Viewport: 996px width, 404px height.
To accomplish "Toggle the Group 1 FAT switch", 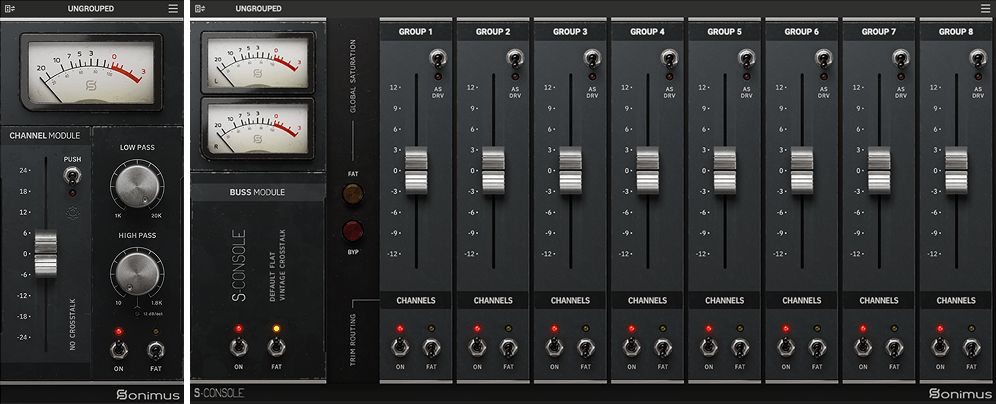I will (x=431, y=347).
